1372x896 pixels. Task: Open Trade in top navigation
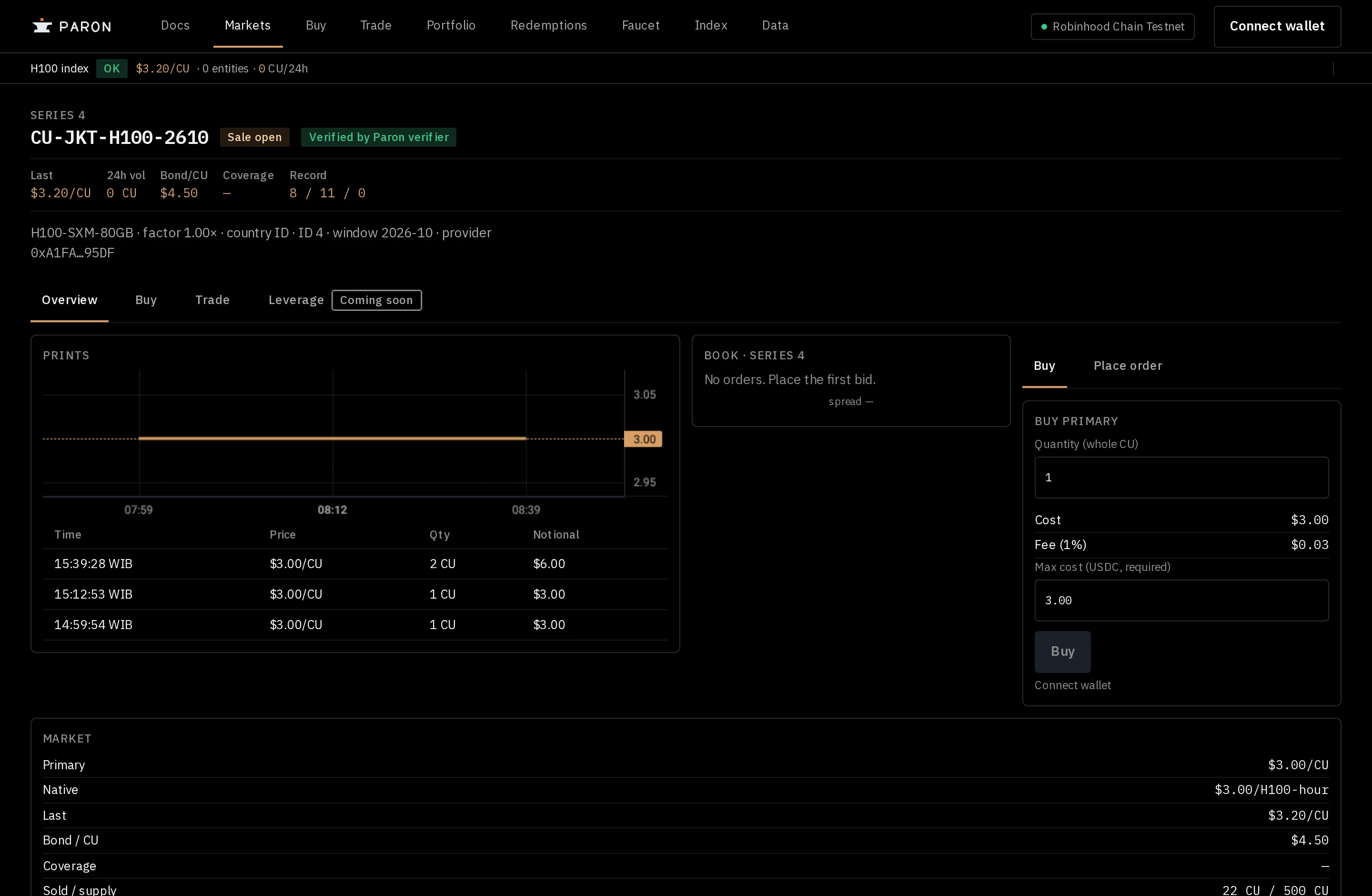click(x=376, y=25)
